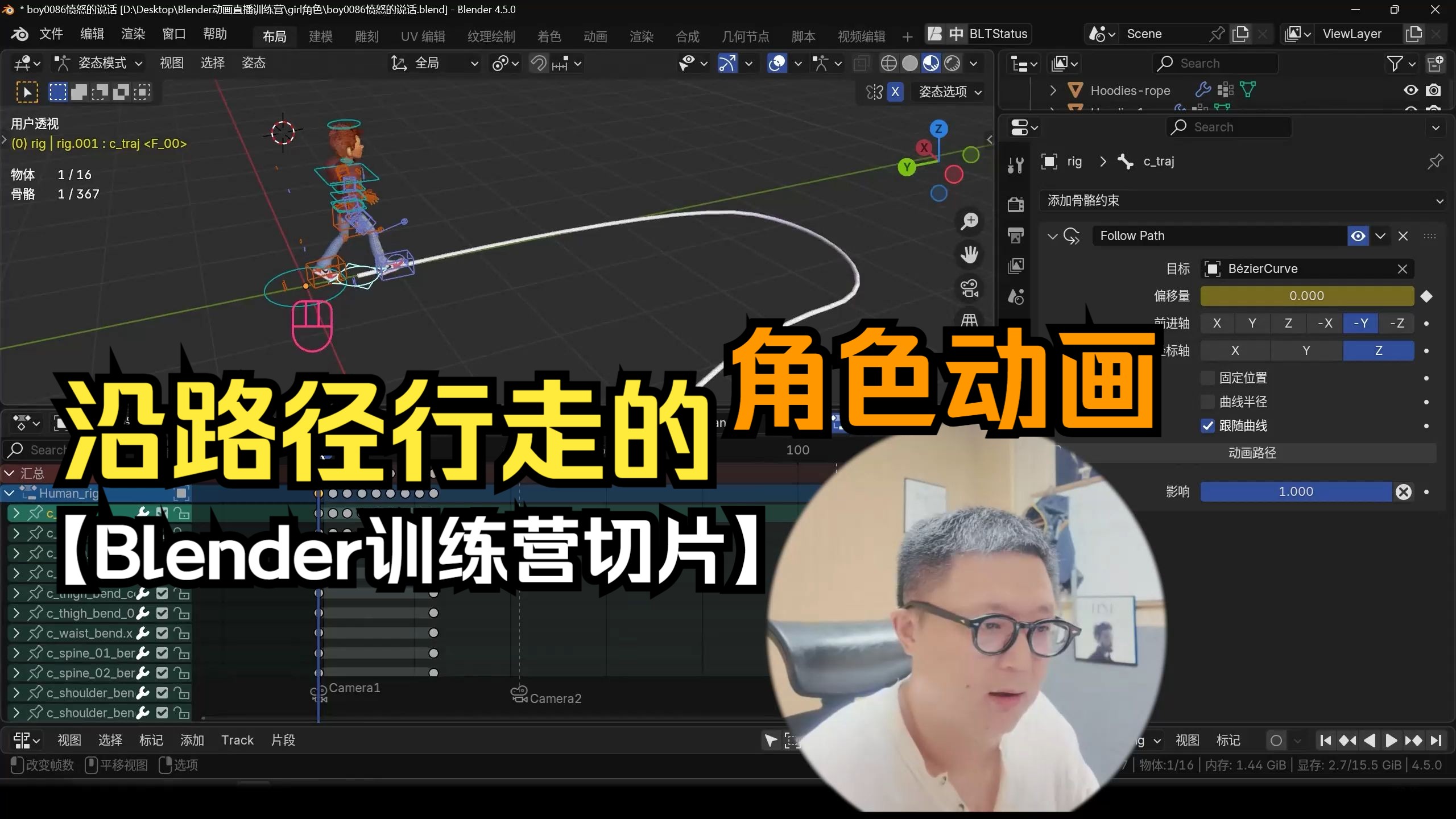Switch to the UV 编辑 workspace tab
1456x819 pixels.
[423, 36]
